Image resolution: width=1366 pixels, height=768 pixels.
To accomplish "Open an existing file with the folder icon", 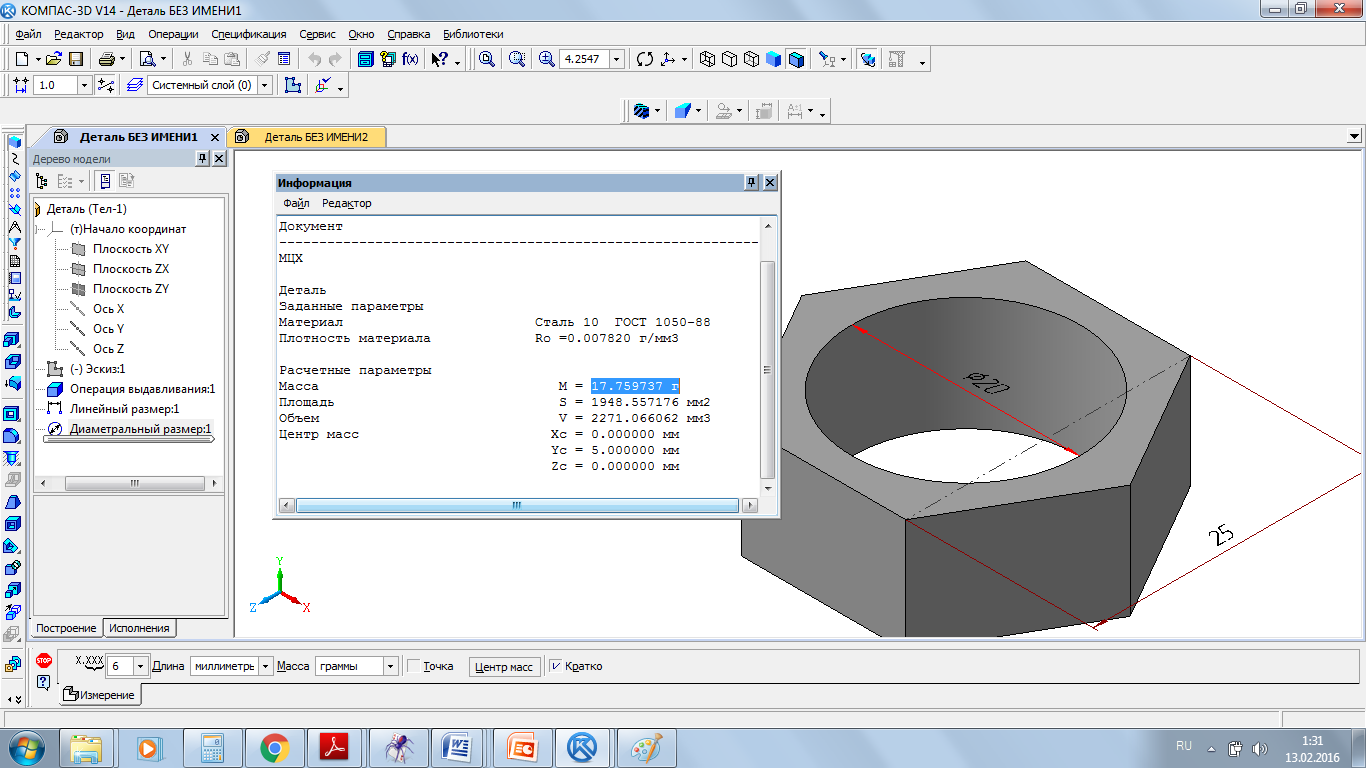I will 55,59.
